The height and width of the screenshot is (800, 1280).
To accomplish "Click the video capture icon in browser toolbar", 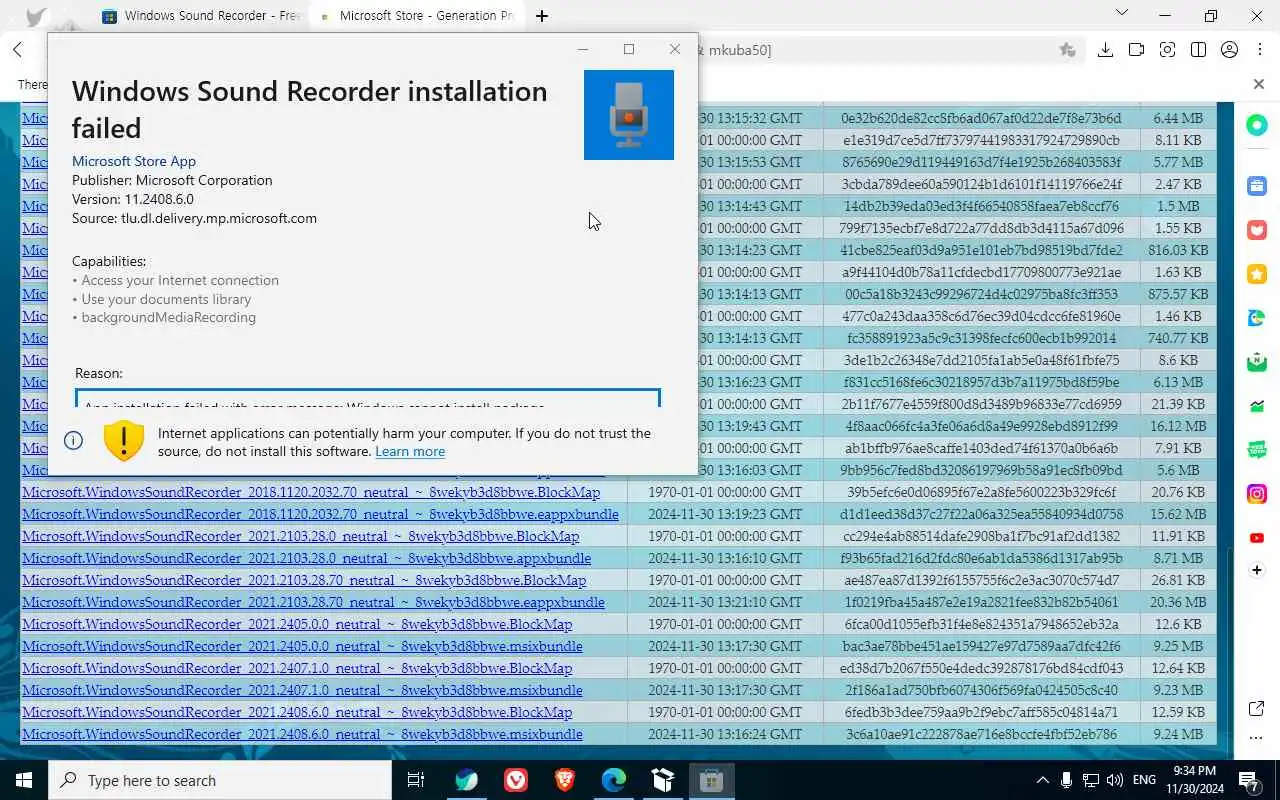I will (x=1136, y=50).
